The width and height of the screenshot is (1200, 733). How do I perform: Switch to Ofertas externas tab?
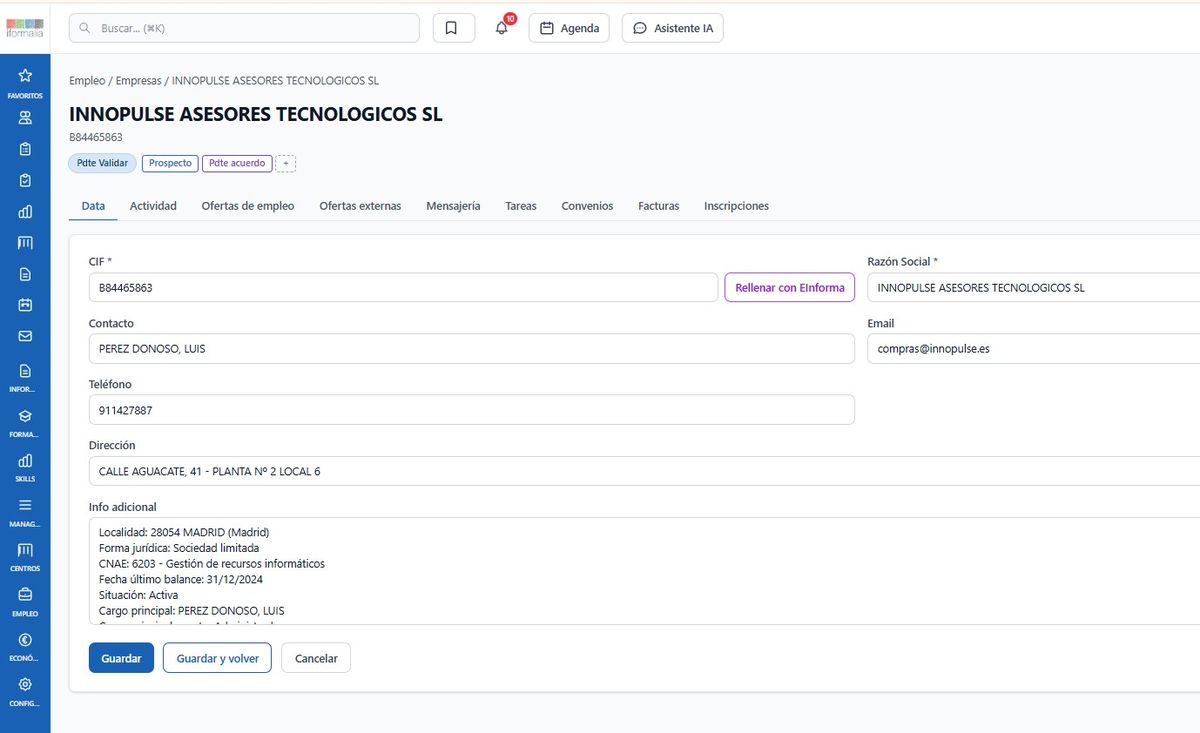(x=360, y=206)
